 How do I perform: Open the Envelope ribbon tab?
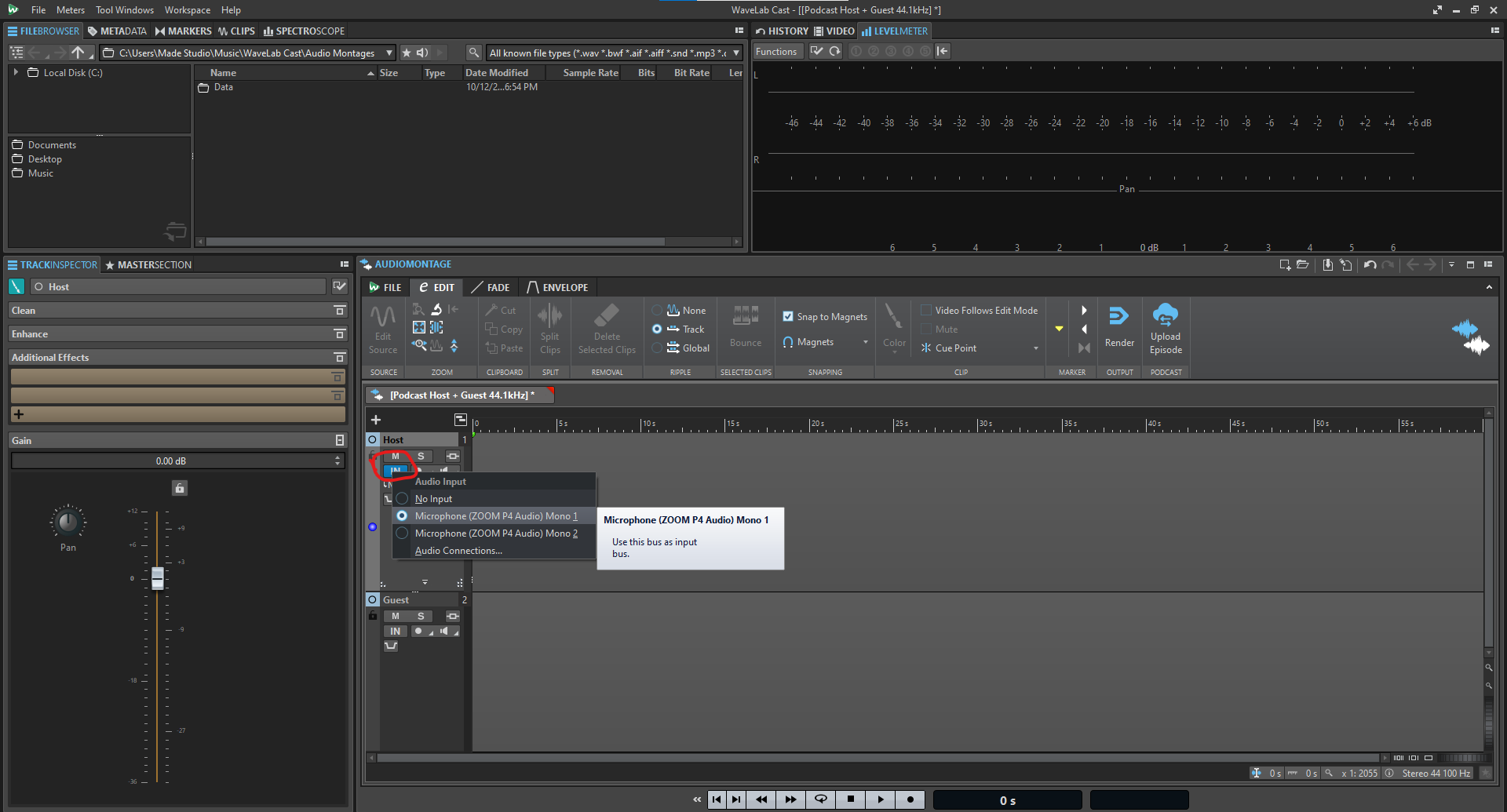click(557, 288)
